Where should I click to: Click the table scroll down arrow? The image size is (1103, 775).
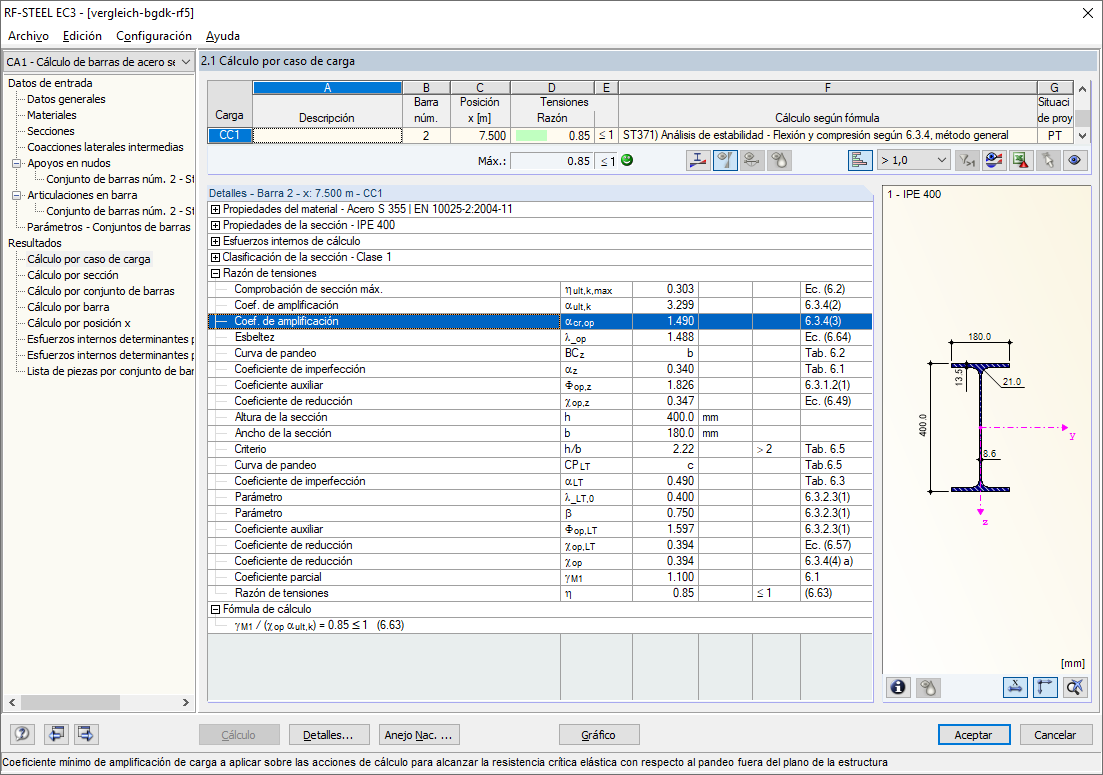coord(1083,136)
